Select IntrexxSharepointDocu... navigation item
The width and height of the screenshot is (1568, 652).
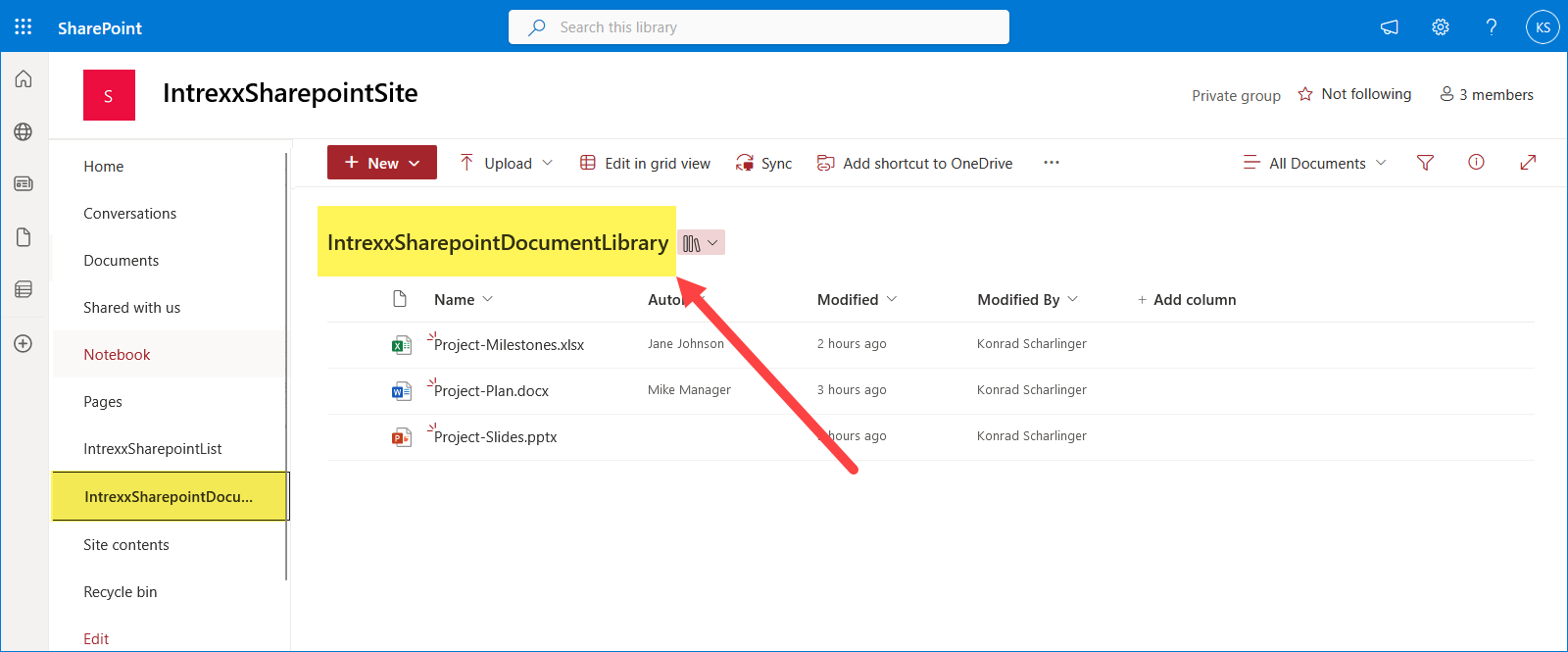click(169, 496)
